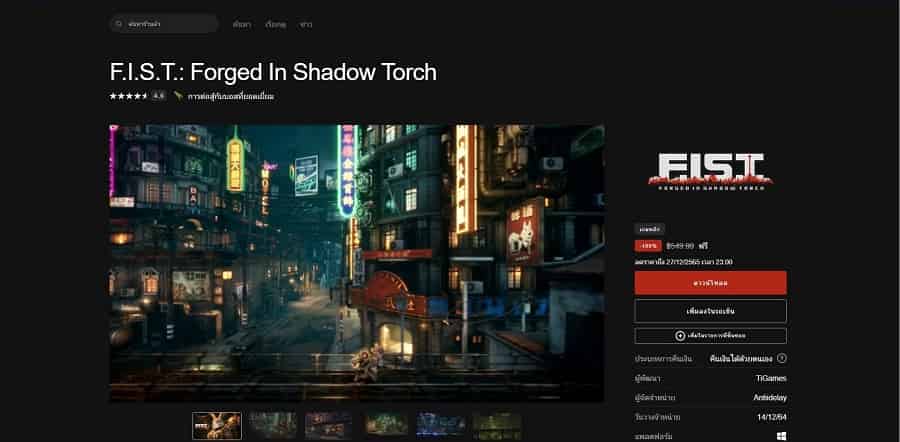The height and width of the screenshot is (442, 900).
Task: Click the red -100% discount badge
Action: (648, 246)
